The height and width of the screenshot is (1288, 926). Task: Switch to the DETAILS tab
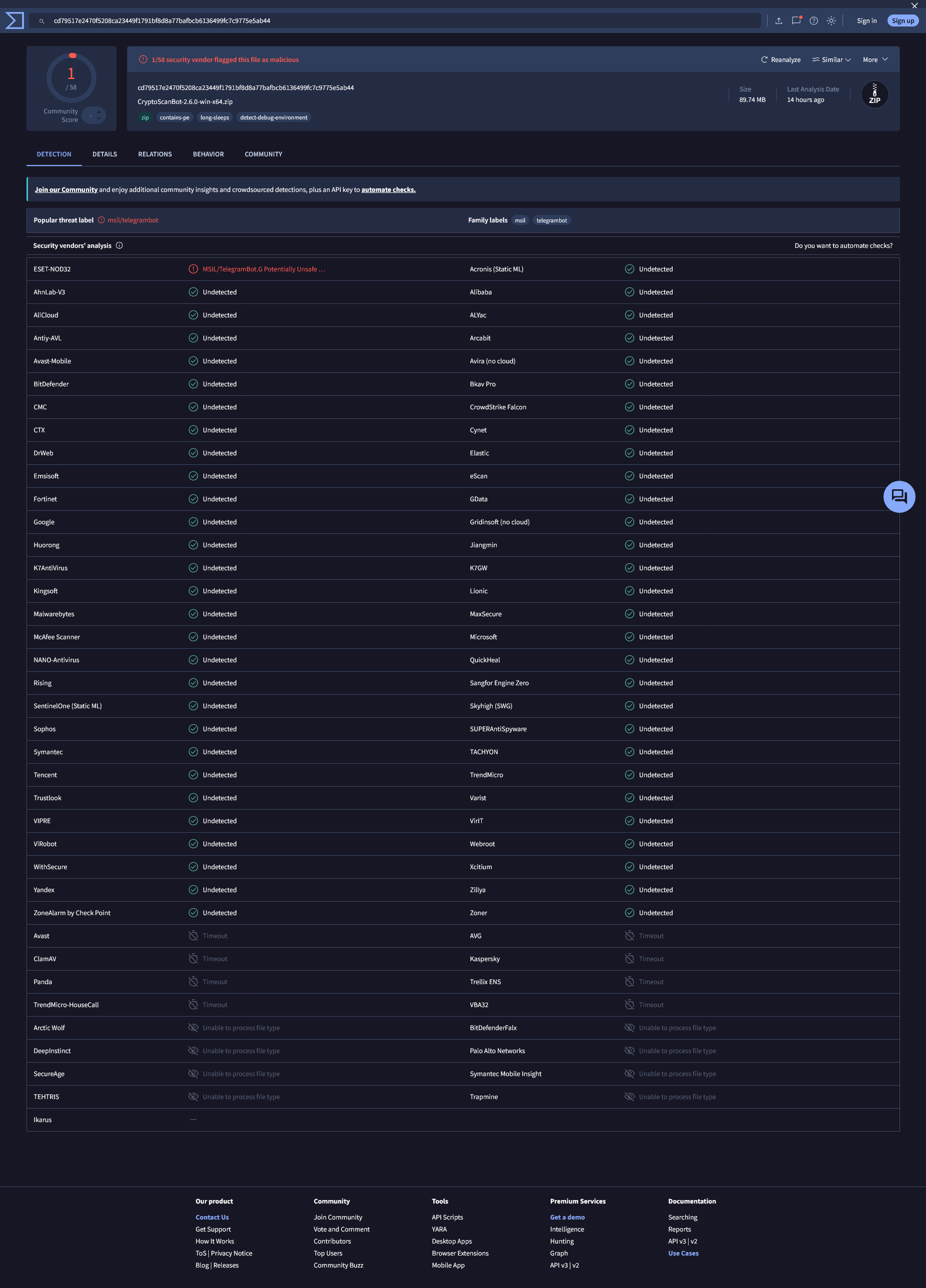(x=105, y=154)
